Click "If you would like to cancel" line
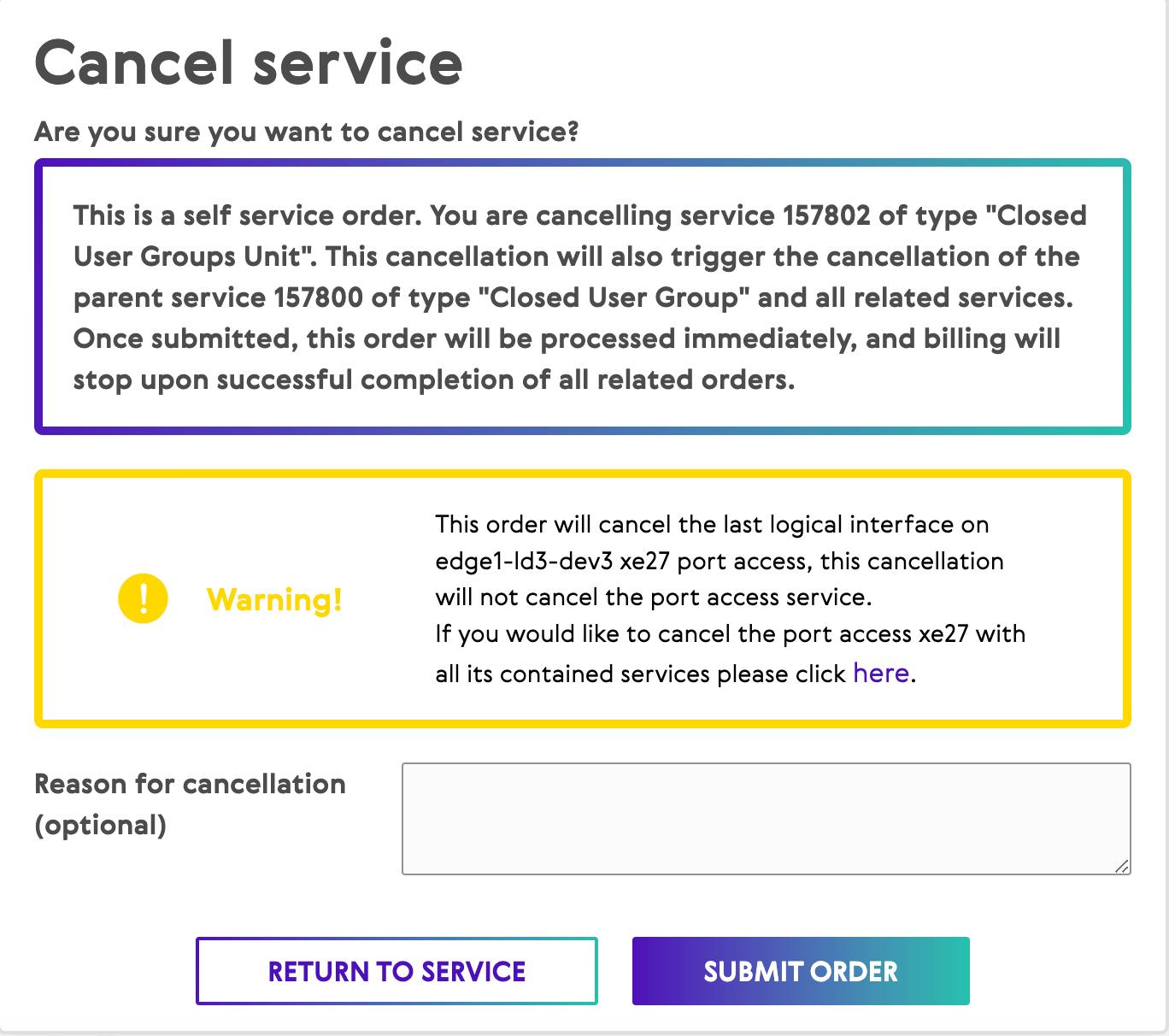The image size is (1169, 1036). tap(730, 634)
